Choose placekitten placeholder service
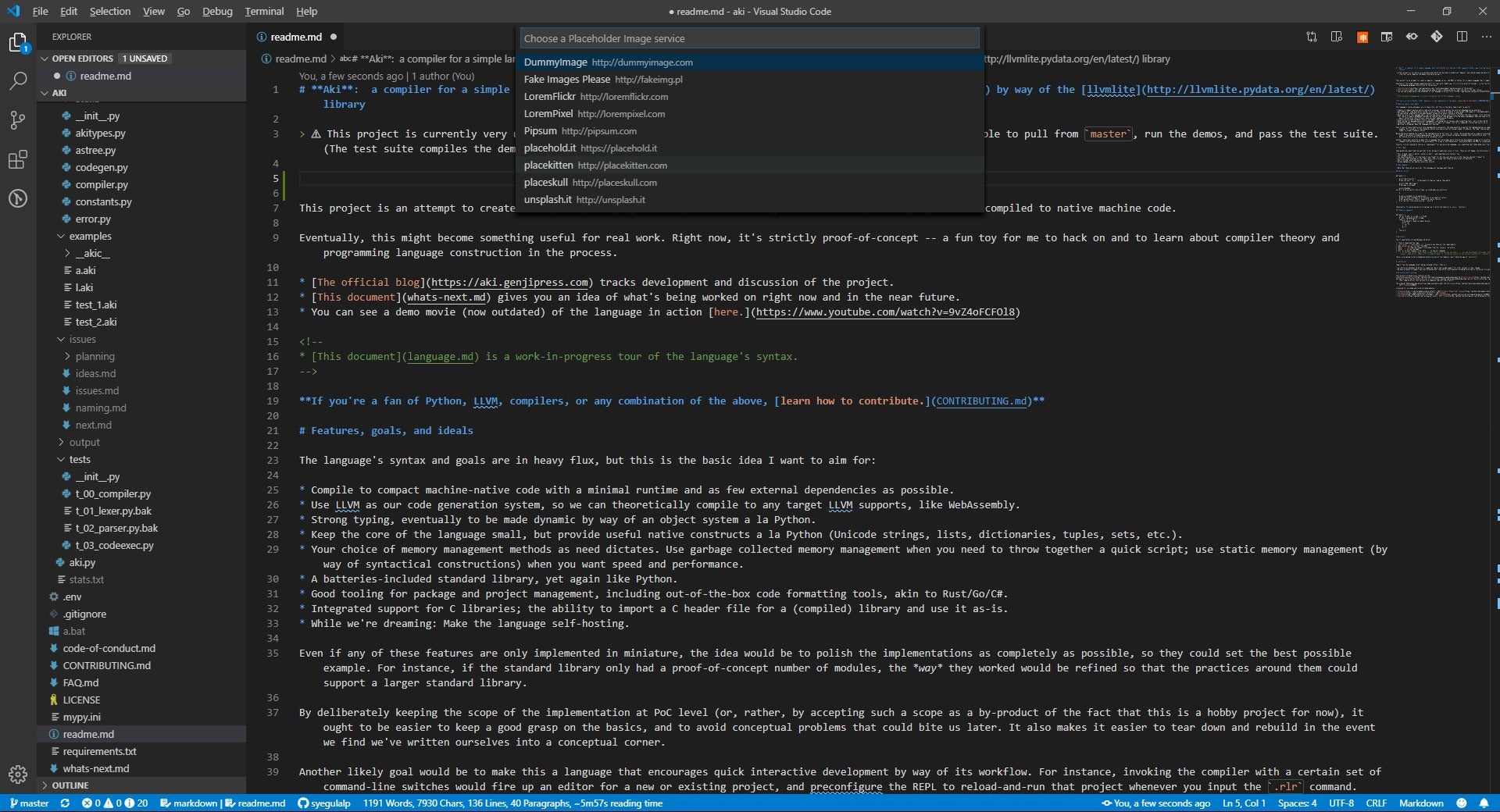The width and height of the screenshot is (1500, 812). point(750,166)
